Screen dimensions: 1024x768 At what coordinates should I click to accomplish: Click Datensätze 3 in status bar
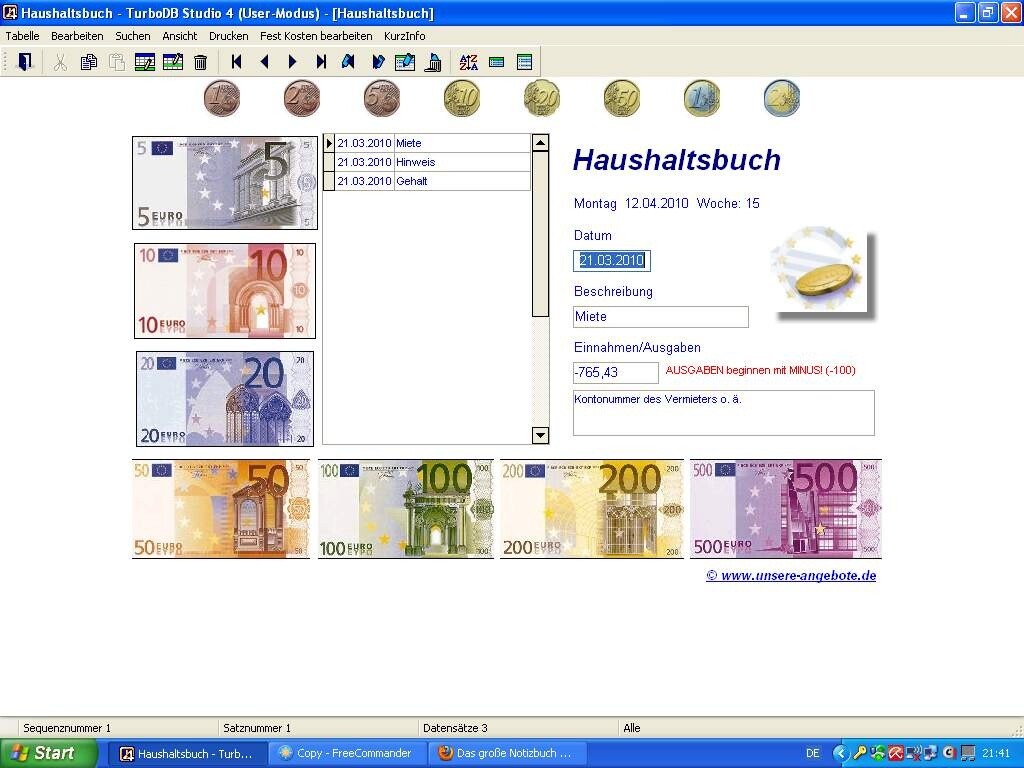455,728
